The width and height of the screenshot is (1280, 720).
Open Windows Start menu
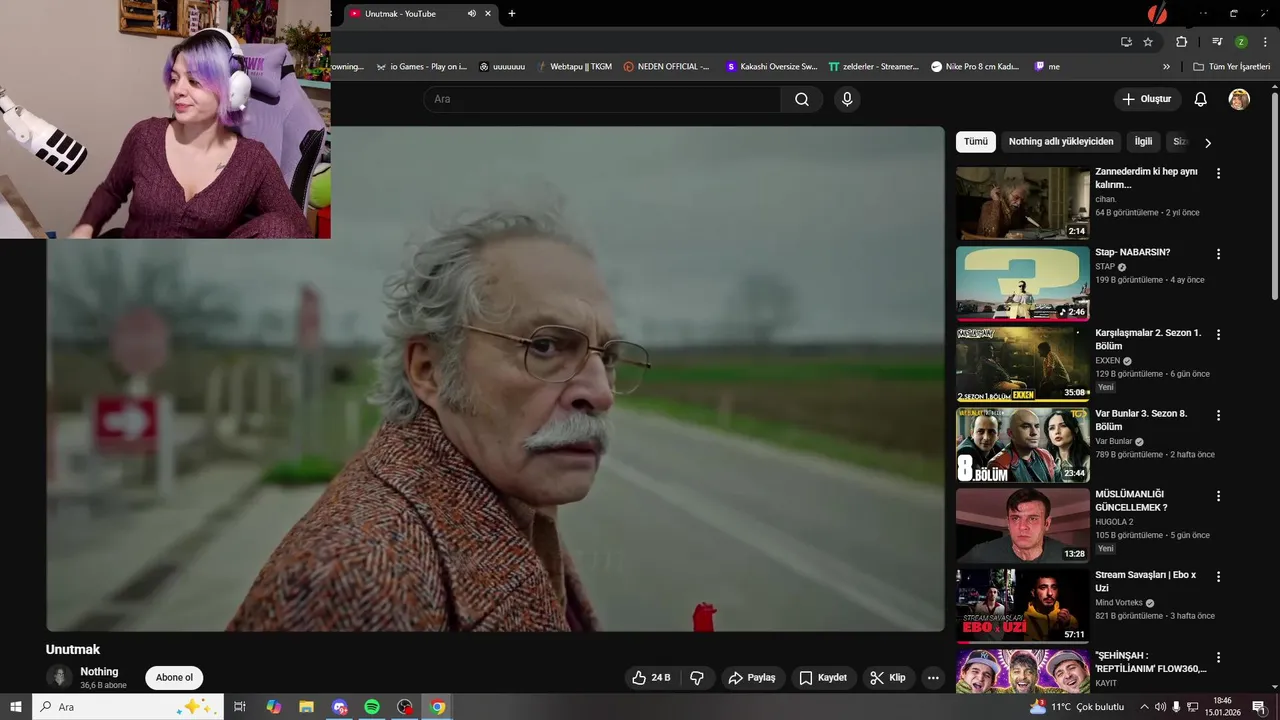click(16, 707)
